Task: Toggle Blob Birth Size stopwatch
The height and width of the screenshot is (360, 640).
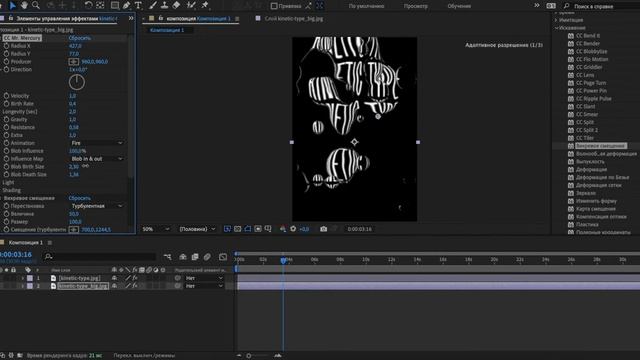Action: click(6, 167)
